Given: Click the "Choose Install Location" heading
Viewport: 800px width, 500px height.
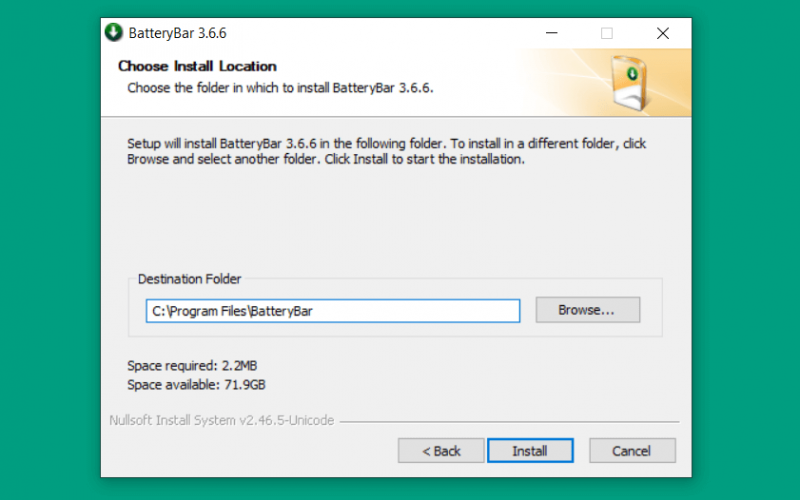Looking at the screenshot, I should (x=197, y=66).
